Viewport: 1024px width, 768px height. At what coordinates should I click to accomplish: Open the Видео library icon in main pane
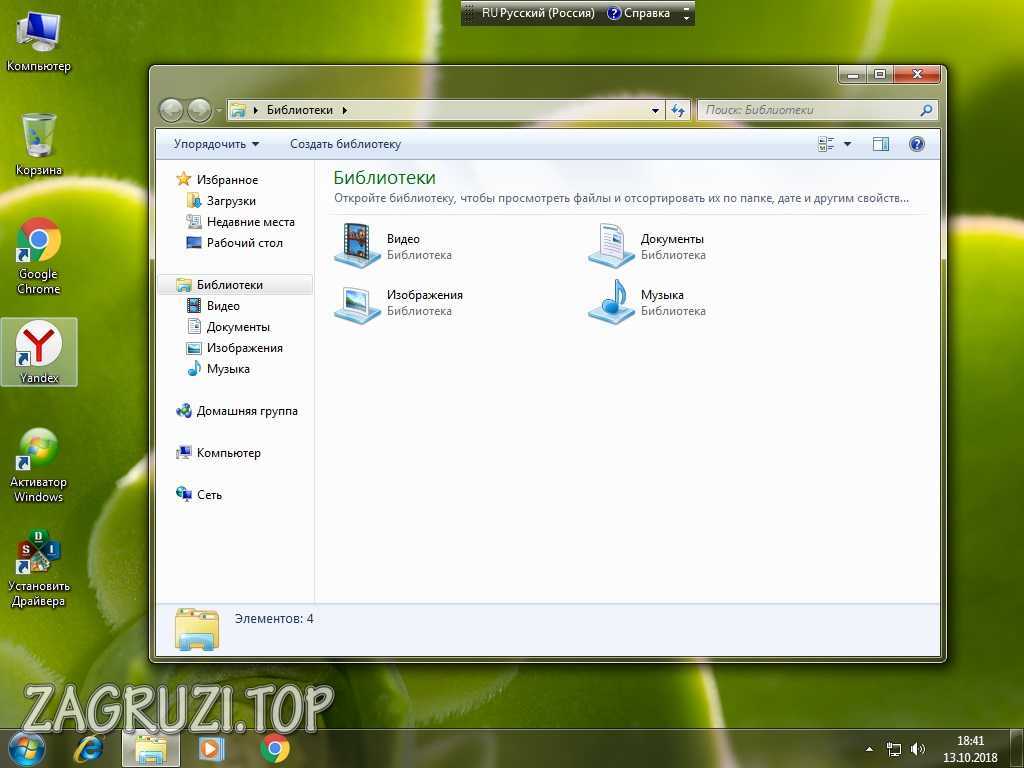click(x=357, y=246)
